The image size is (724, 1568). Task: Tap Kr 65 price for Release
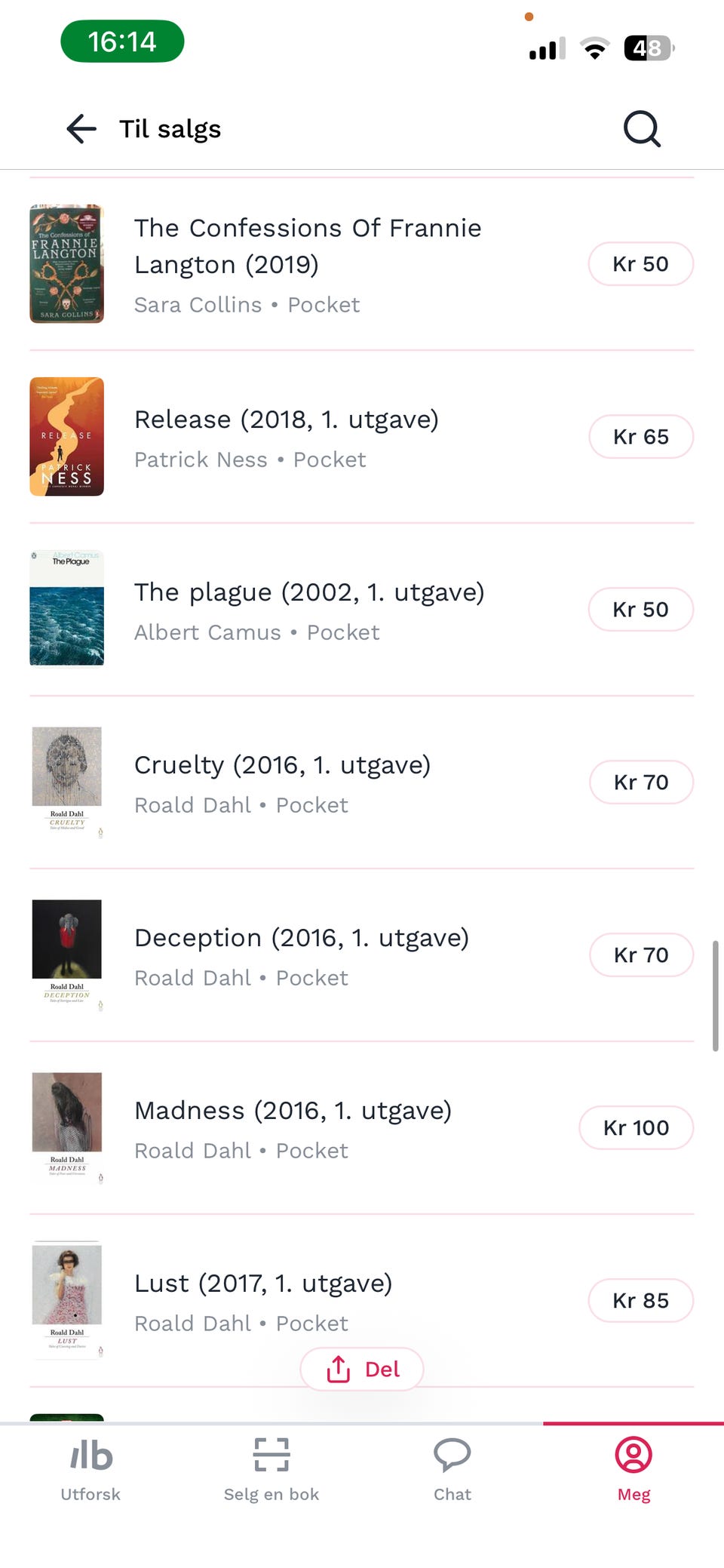tap(640, 437)
